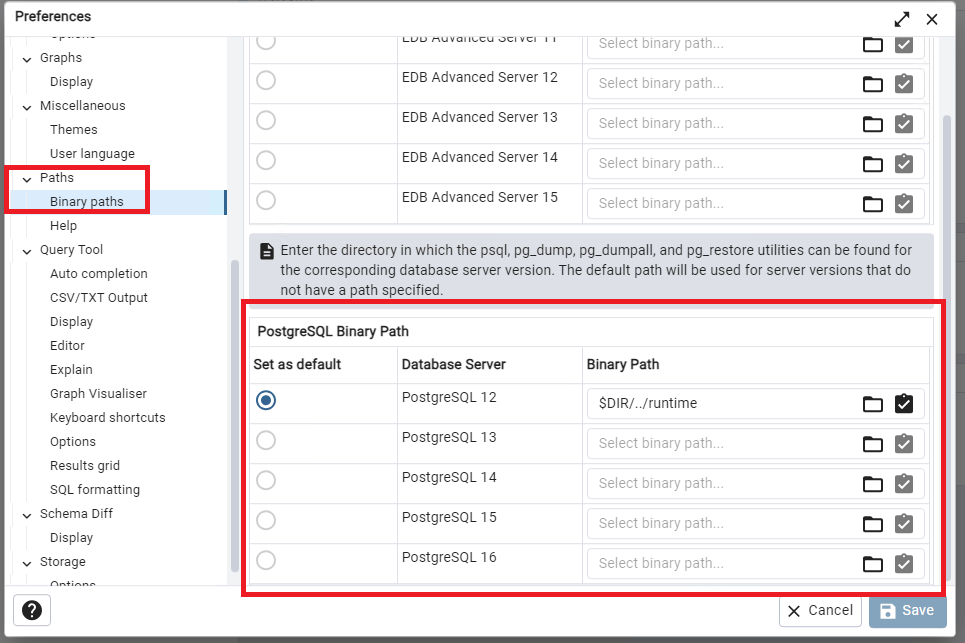The width and height of the screenshot is (965, 643).
Task: Open Keyboard shortcuts settings
Action: pos(108,418)
